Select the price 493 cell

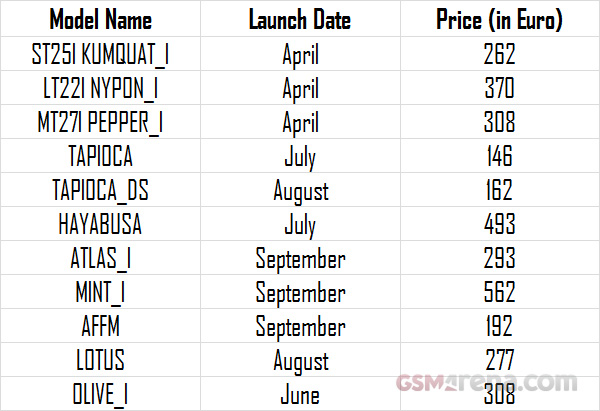click(496, 224)
